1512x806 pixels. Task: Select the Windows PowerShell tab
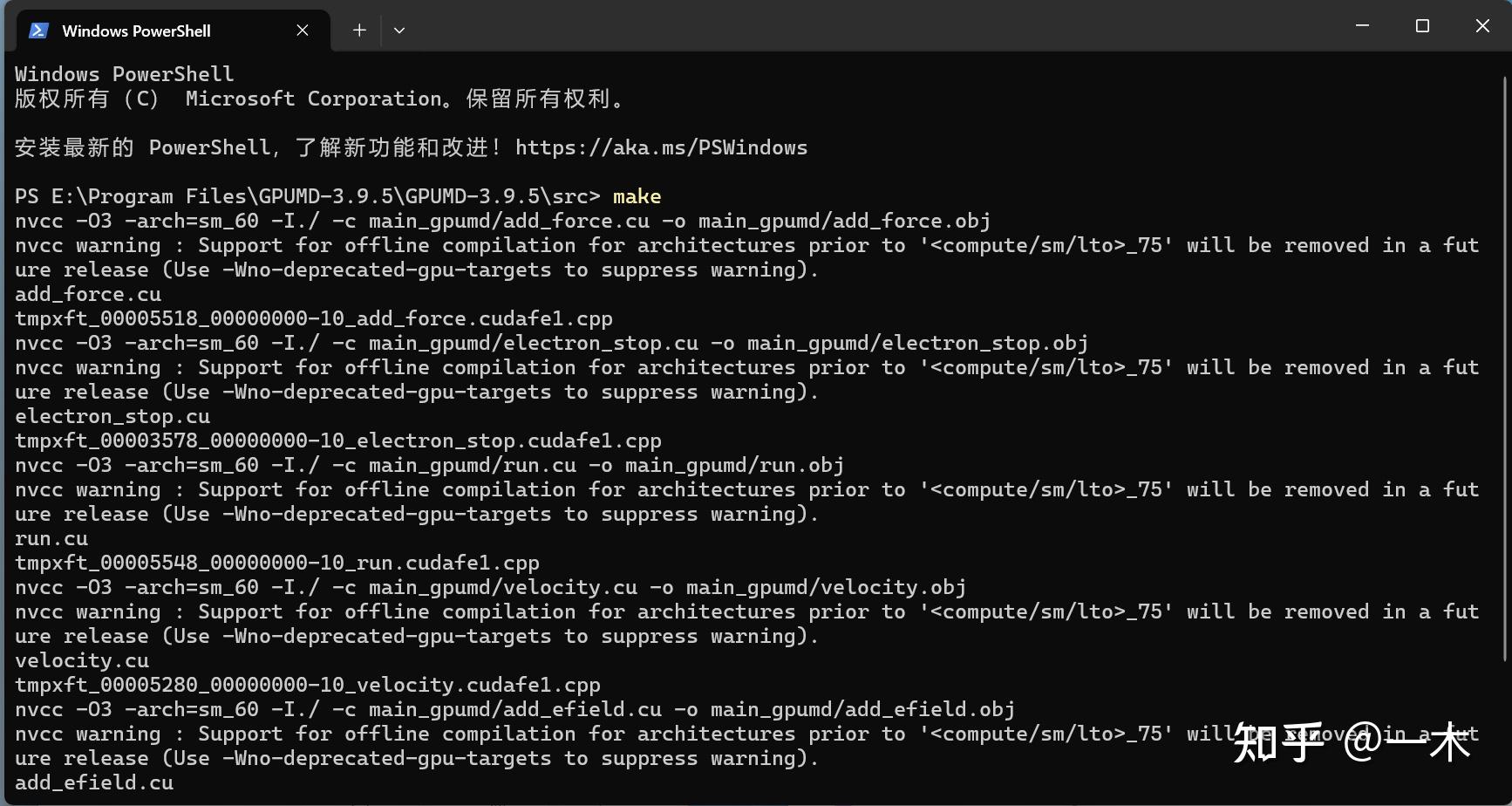[x=136, y=30]
